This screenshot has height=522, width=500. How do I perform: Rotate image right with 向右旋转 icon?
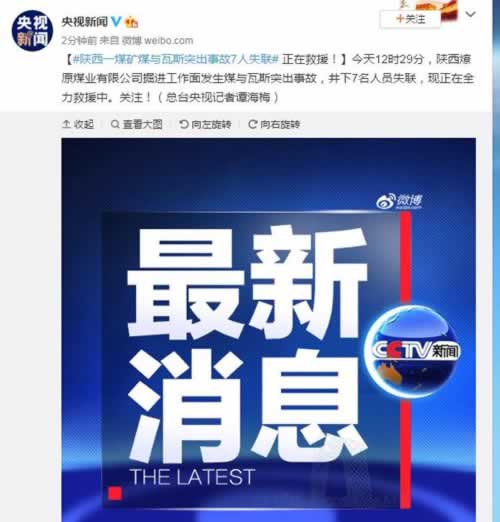pyautogui.click(x=252, y=124)
